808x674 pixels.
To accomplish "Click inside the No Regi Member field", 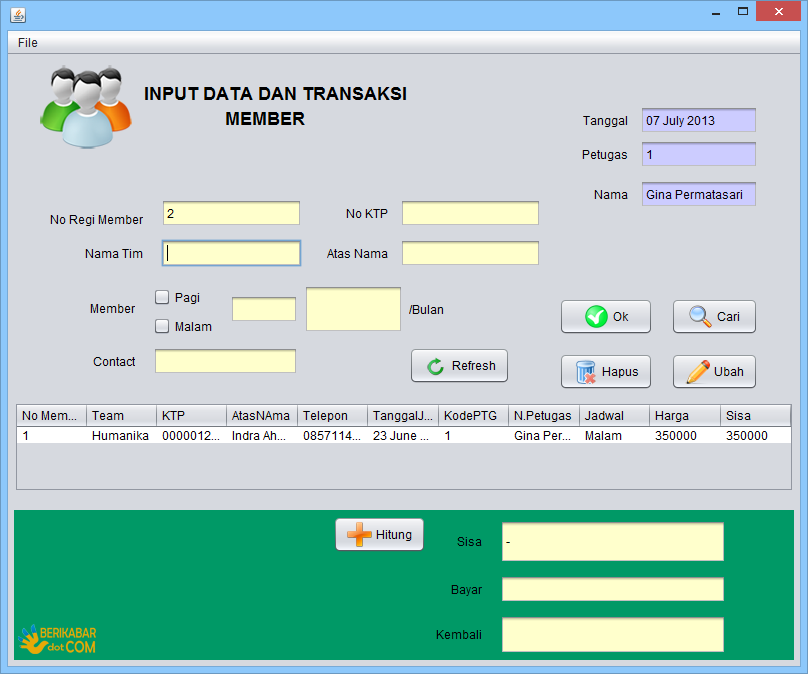I will (230, 212).
